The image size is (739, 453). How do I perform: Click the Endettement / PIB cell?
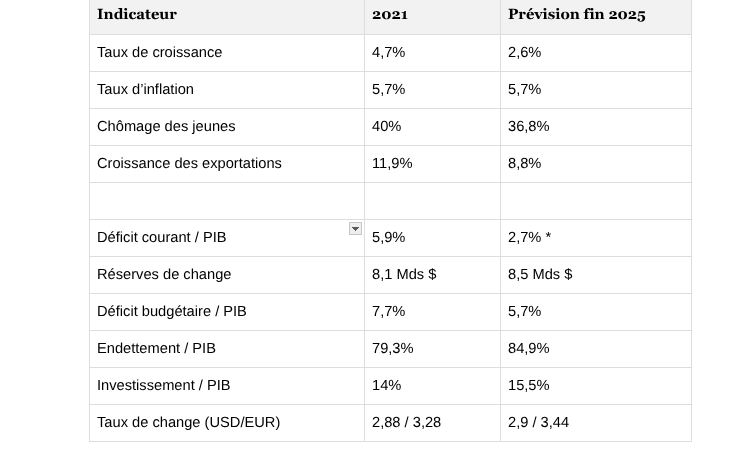click(156, 348)
